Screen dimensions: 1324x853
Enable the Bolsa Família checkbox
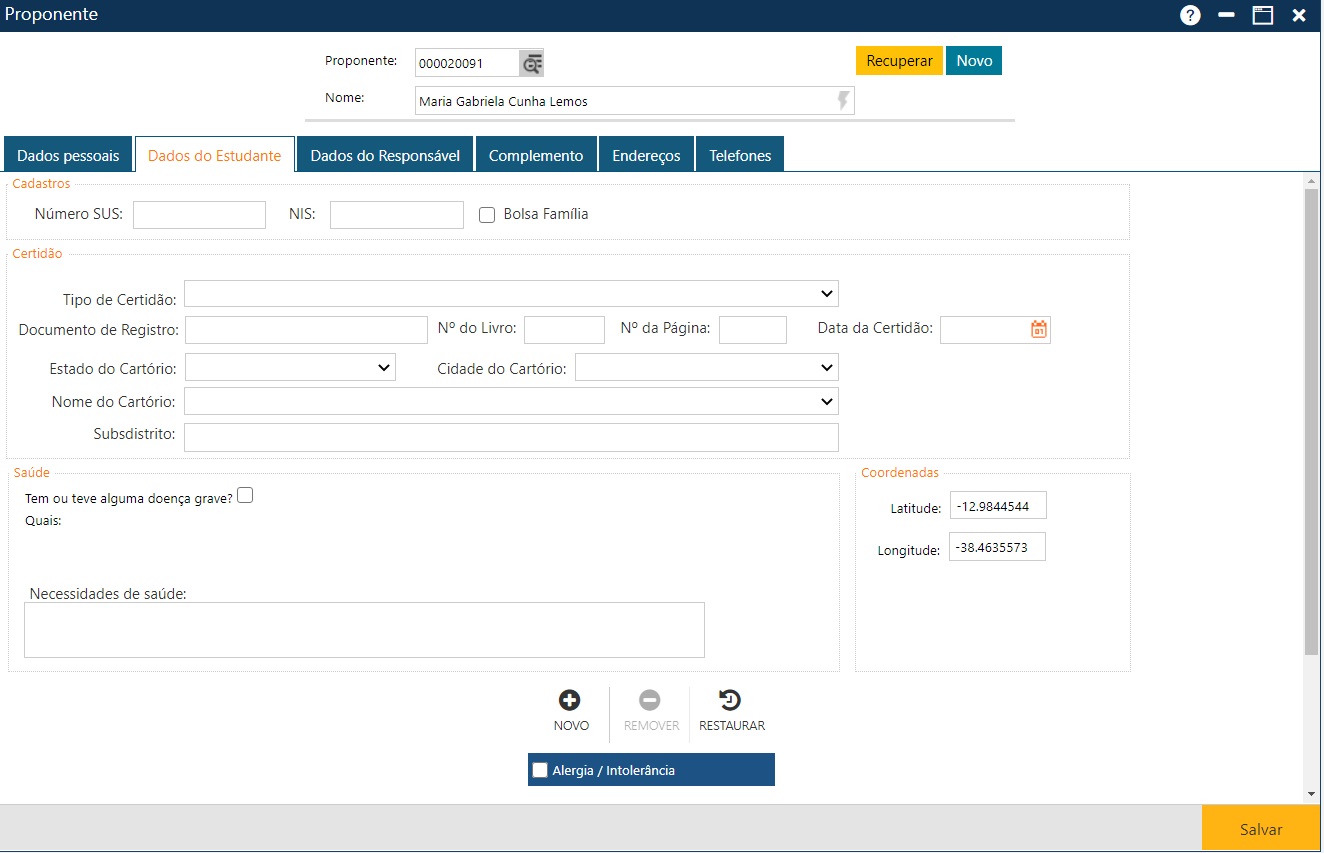[488, 215]
